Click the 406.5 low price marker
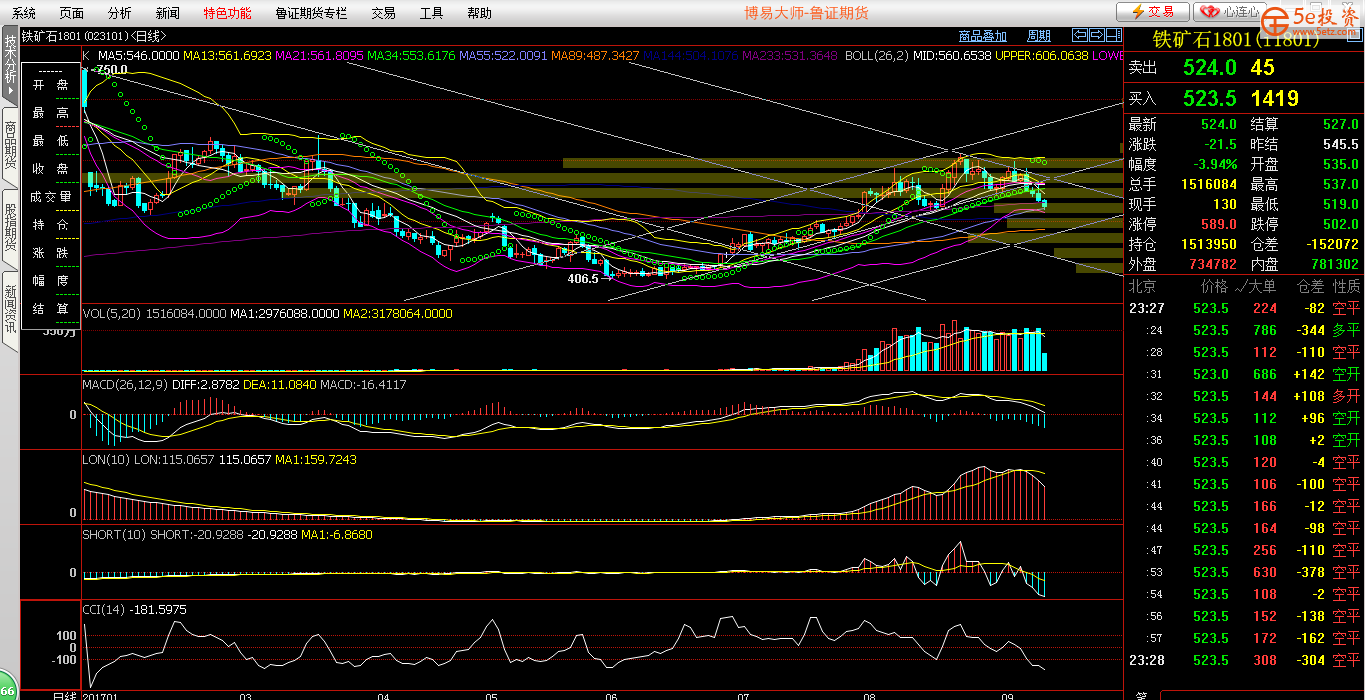The width and height of the screenshot is (1365, 700). pos(582,279)
